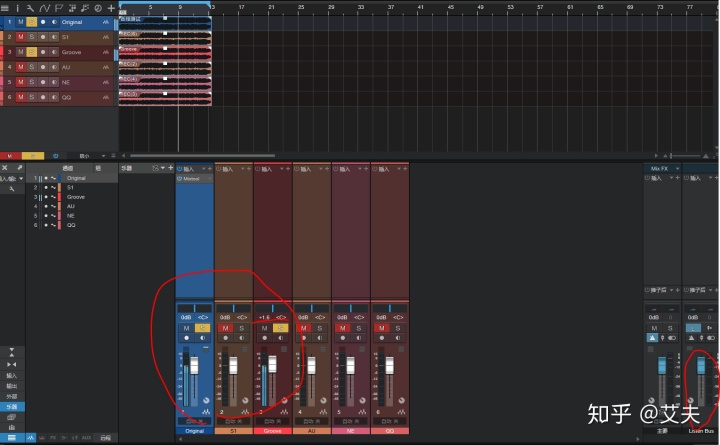Image resolution: width=720 pixels, height=445 pixels.
Task: Open channel editor icon on S1 strip
Action: pos(245,412)
